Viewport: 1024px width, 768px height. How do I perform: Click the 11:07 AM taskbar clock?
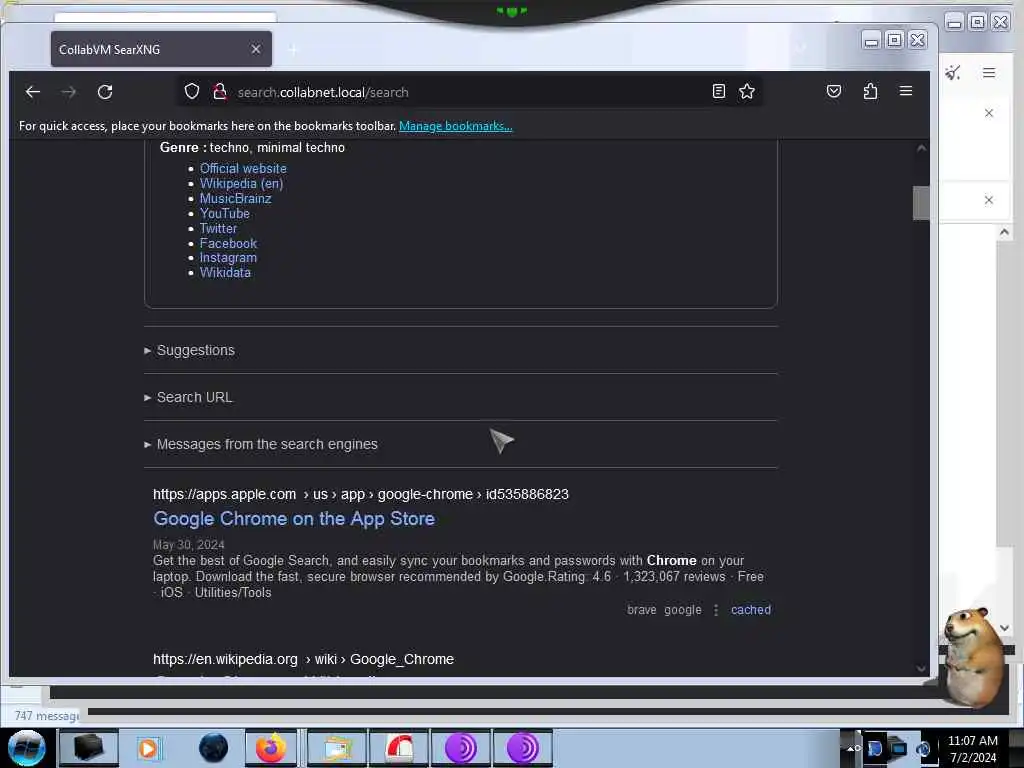pos(972,749)
